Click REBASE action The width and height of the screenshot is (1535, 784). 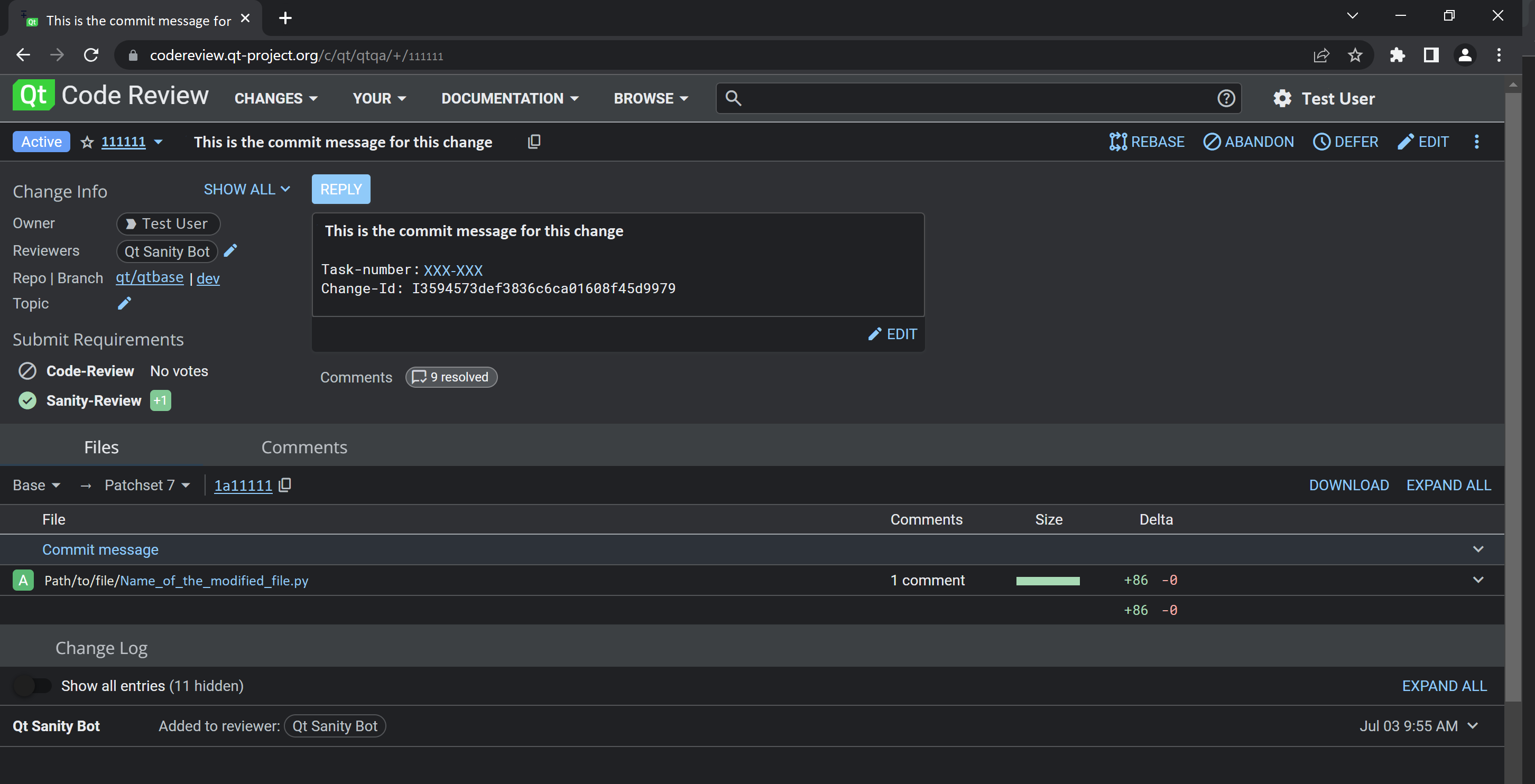1146,142
